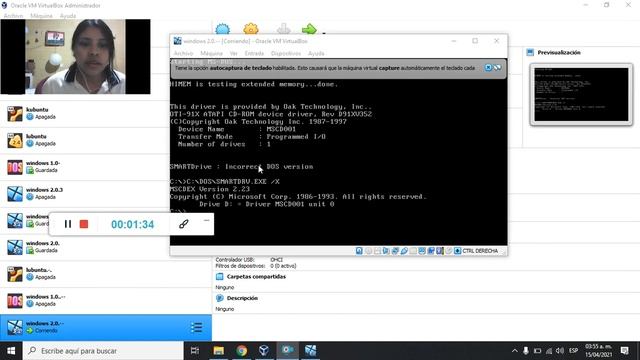640x360 pixels.
Task: Click the optical disk status icon
Action: tap(369, 251)
